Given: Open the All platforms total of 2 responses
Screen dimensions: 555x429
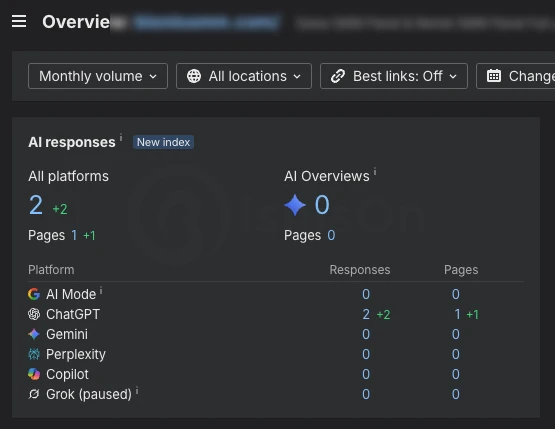Looking at the screenshot, I should click(36, 205).
